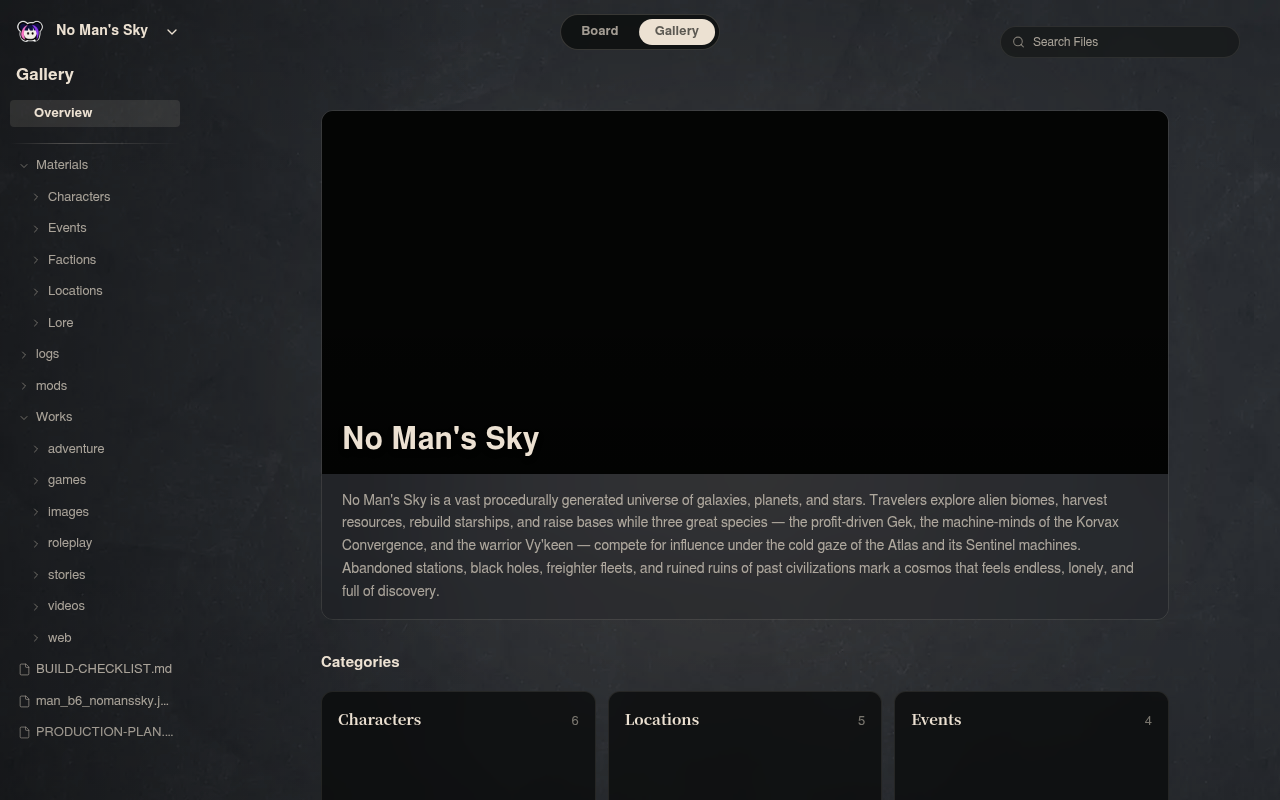Expand the images folder chevron
This screenshot has height=800, width=1280.
36,512
